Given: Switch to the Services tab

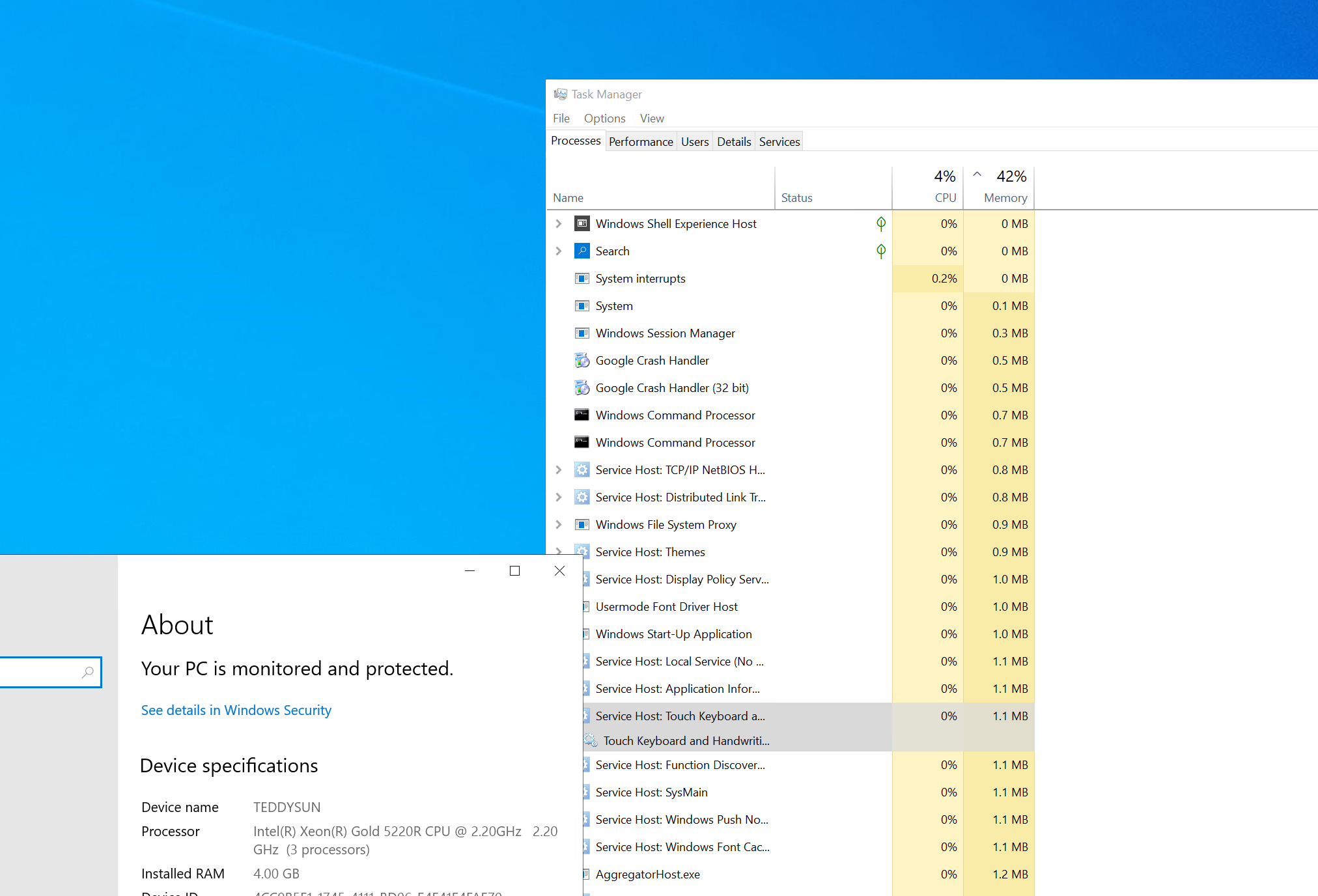Looking at the screenshot, I should [x=779, y=141].
